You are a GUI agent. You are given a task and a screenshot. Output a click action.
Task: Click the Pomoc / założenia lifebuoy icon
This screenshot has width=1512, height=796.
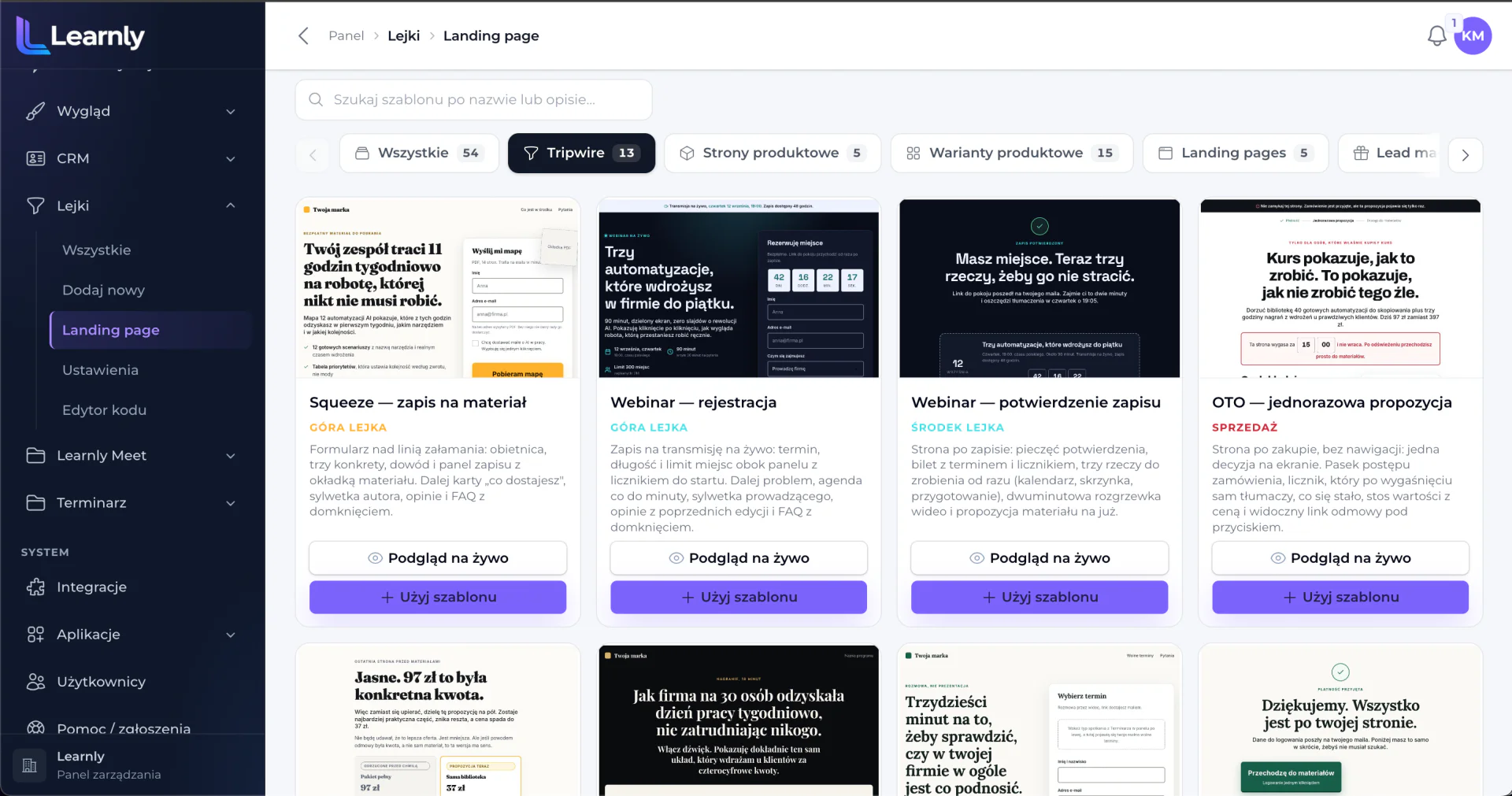[x=35, y=728]
